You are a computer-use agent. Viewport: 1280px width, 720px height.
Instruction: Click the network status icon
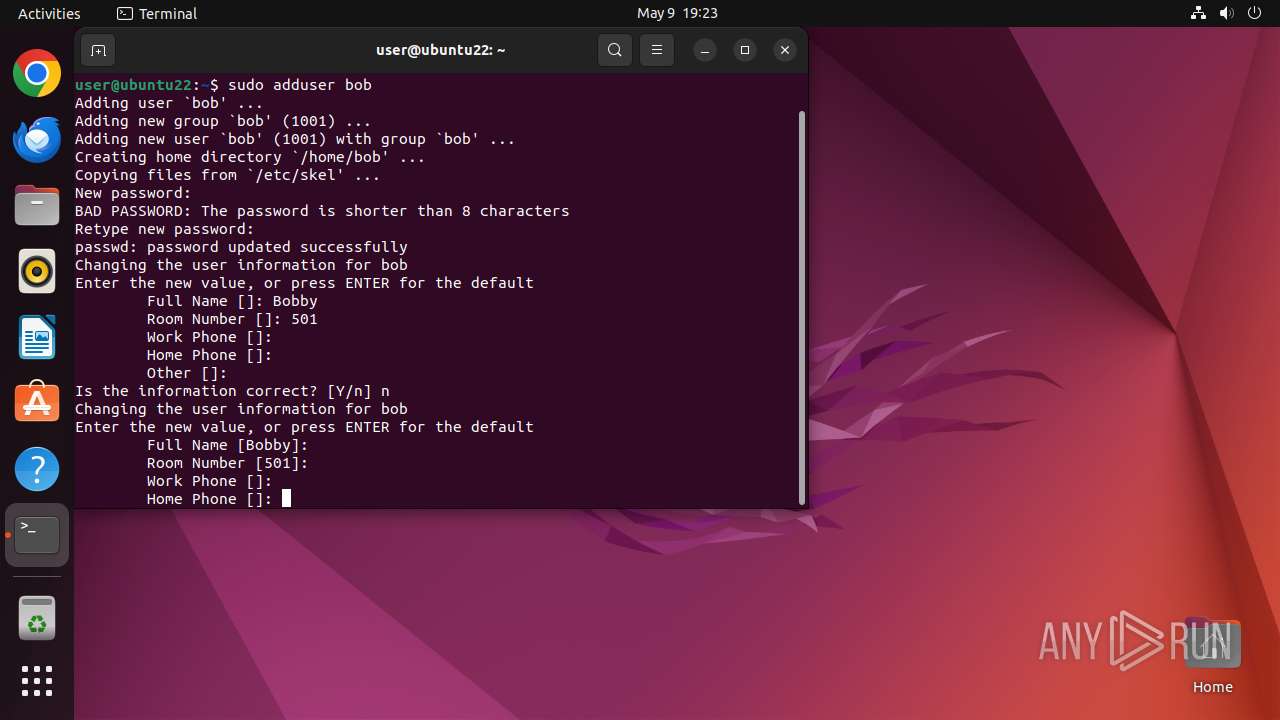(x=1199, y=13)
